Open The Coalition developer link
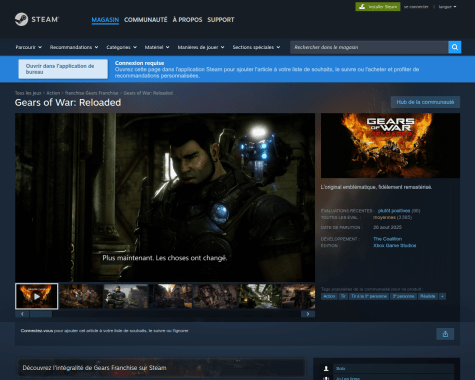The height and width of the screenshot is (380, 475). click(x=387, y=239)
